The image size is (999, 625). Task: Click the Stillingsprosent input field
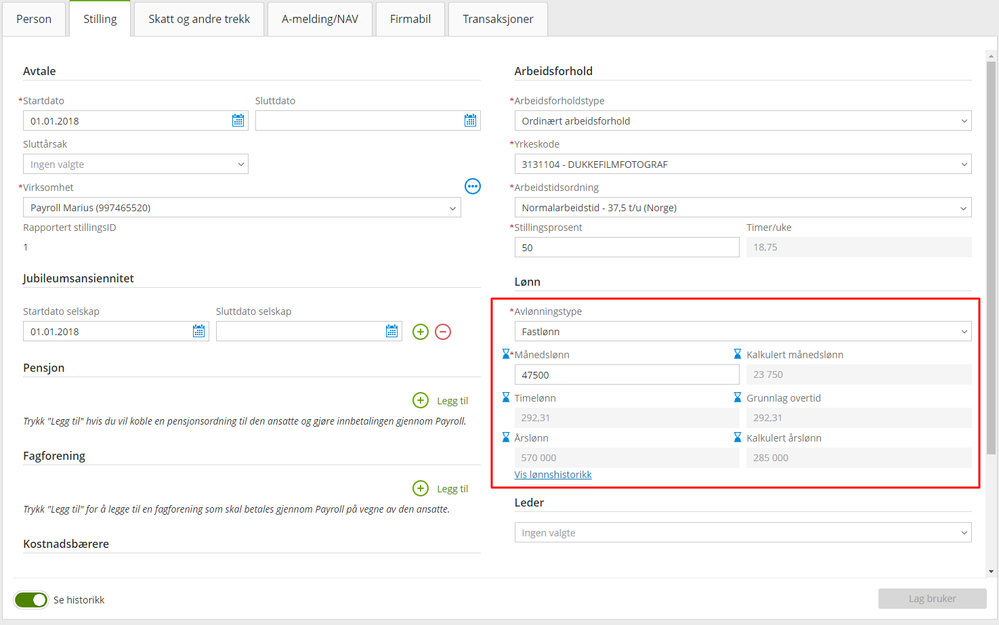(627, 247)
